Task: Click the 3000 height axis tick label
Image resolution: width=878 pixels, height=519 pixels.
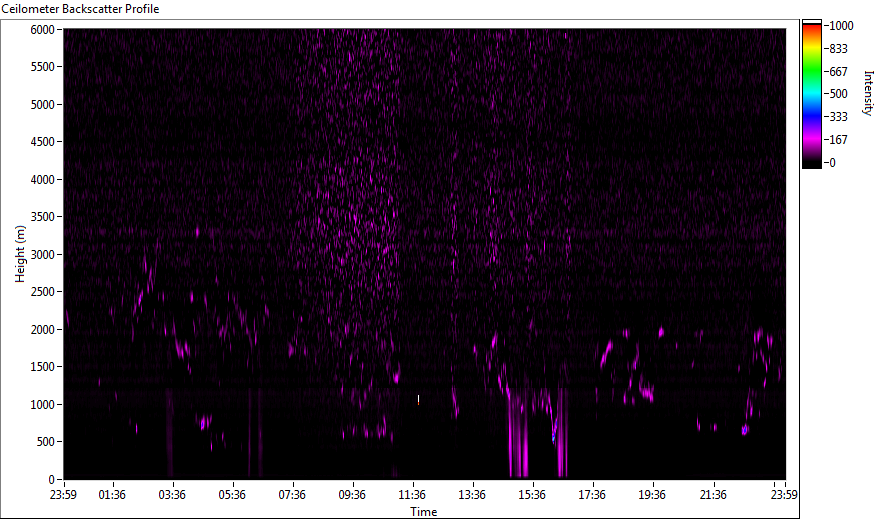Action: 43,255
